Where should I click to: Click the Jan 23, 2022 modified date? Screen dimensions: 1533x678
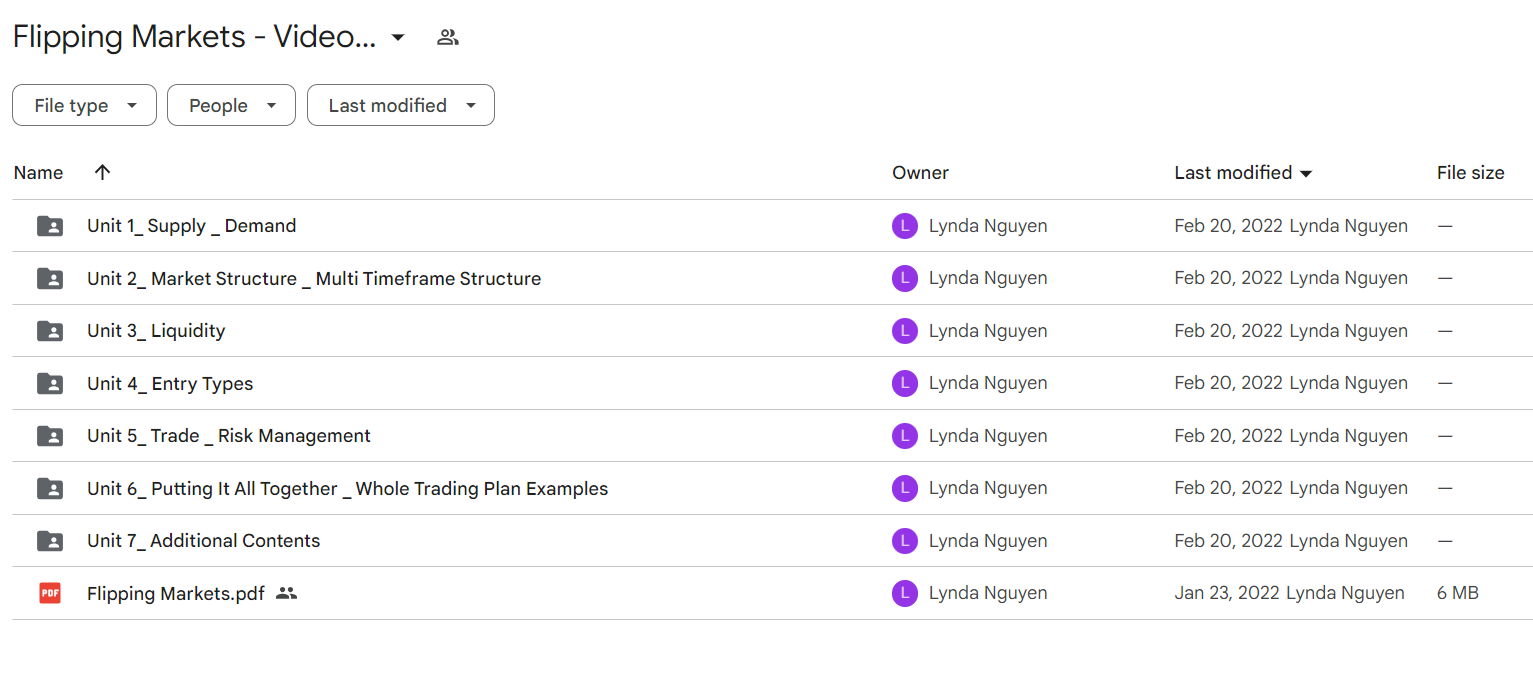[1227, 593]
